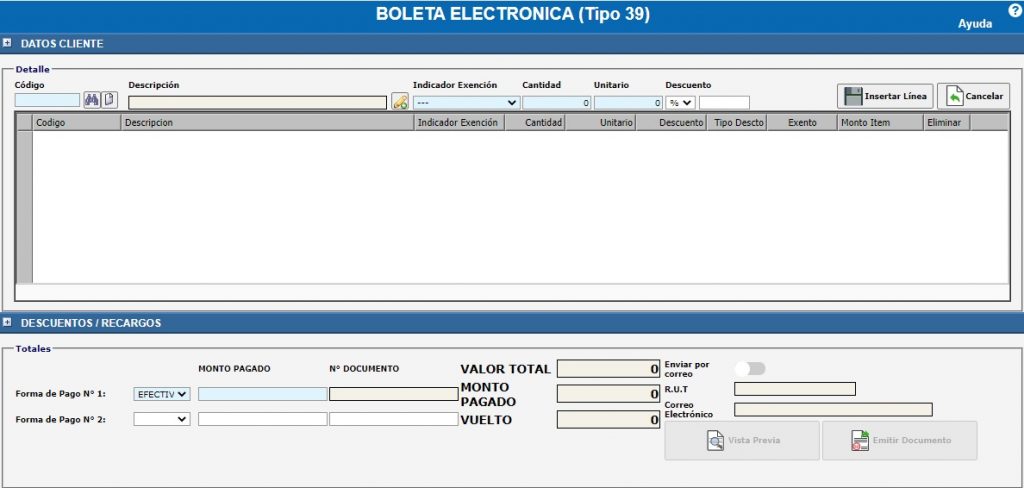The width and height of the screenshot is (1024, 488).
Task: Open the Indicador Exención dropdown
Action: click(466, 102)
